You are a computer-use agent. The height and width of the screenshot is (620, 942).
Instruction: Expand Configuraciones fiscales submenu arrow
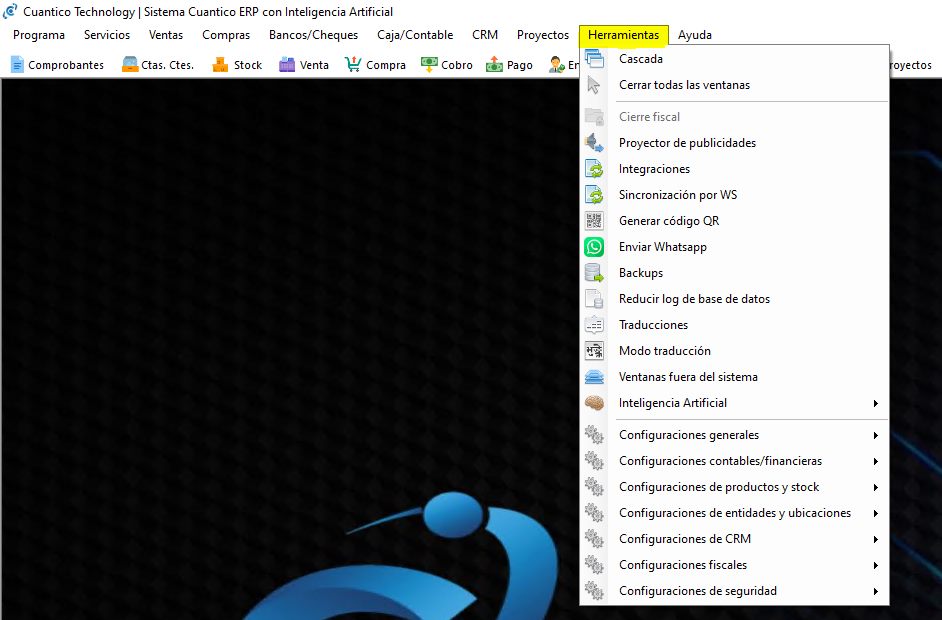[876, 565]
